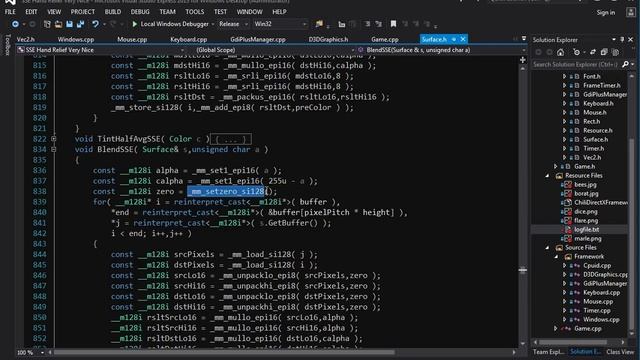Switch to the Vec2.h tab
This screenshot has height=360, width=640.
click(25, 39)
